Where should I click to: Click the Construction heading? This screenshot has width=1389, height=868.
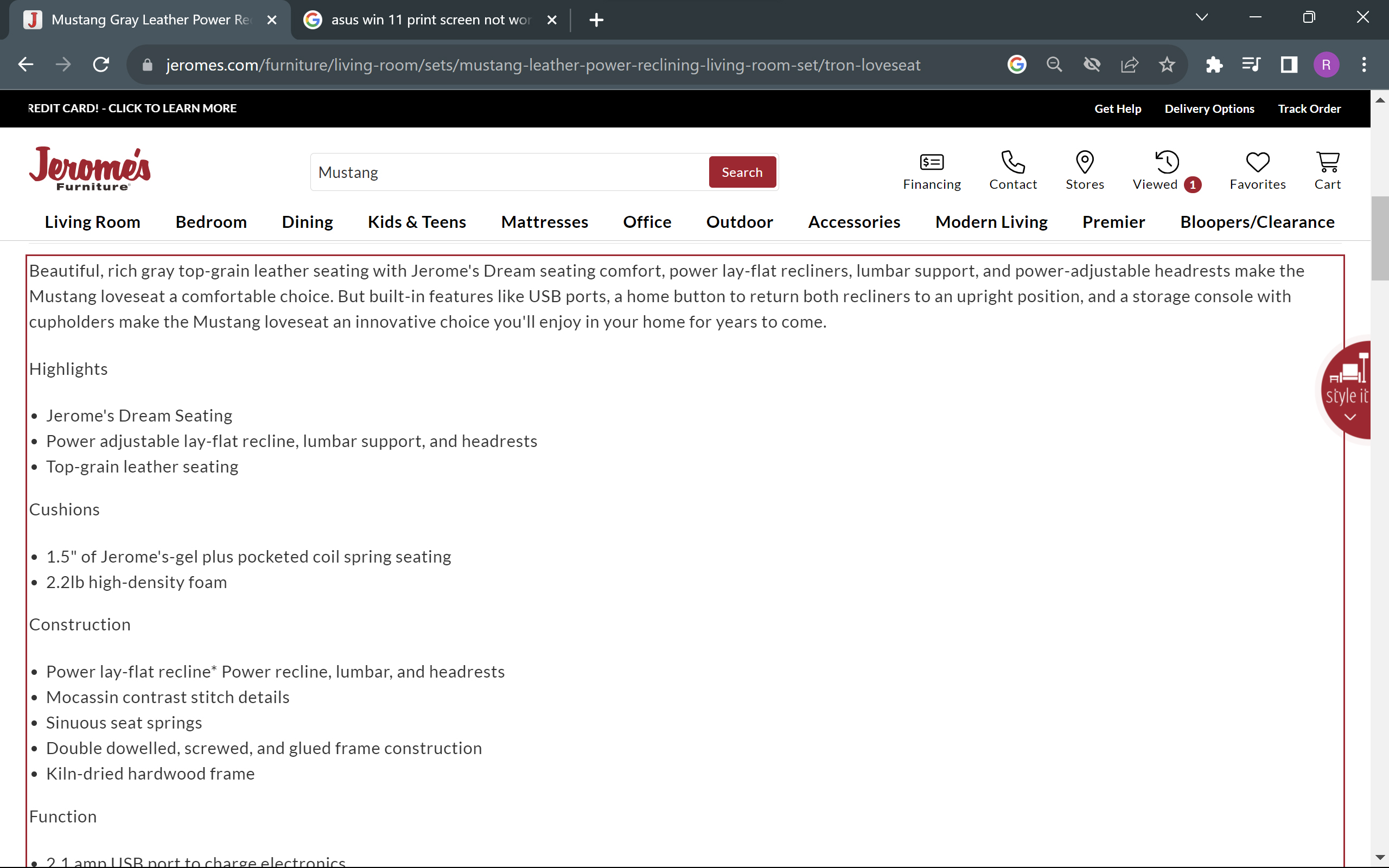(80, 624)
